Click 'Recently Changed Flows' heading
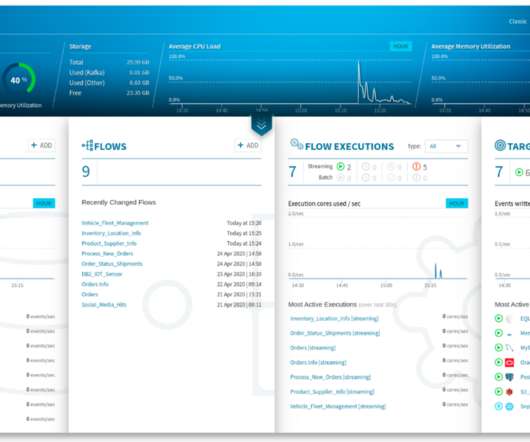 [x=119, y=202]
